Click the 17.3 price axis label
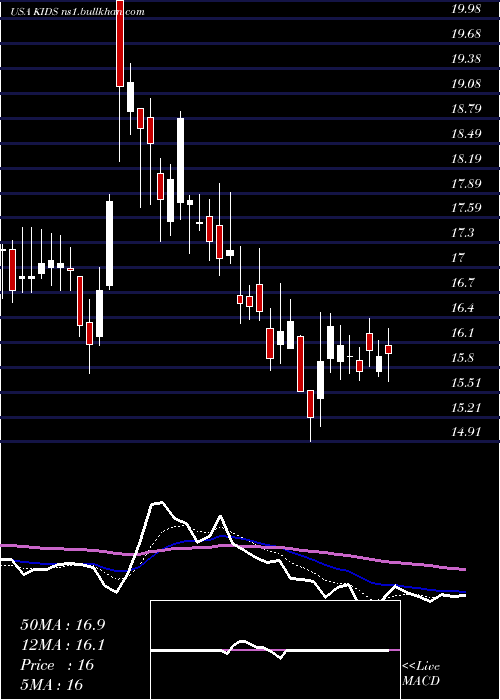Screen dimensions: 500x700 coord(462,233)
